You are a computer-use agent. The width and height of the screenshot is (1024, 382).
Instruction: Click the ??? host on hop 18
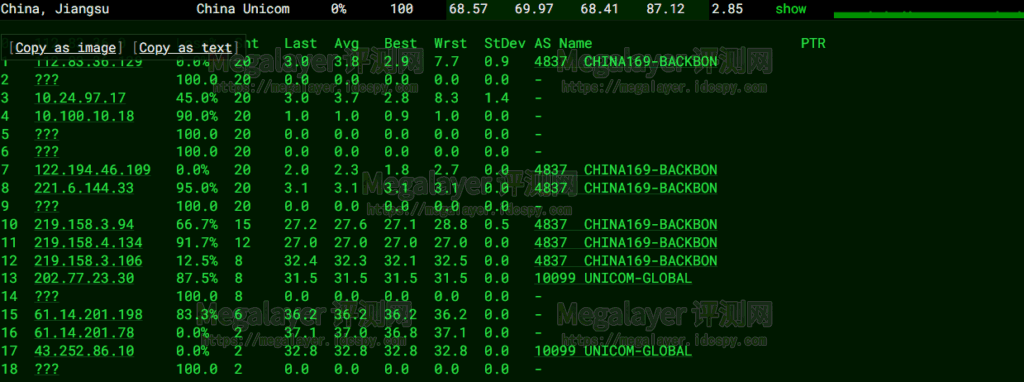coord(47,369)
